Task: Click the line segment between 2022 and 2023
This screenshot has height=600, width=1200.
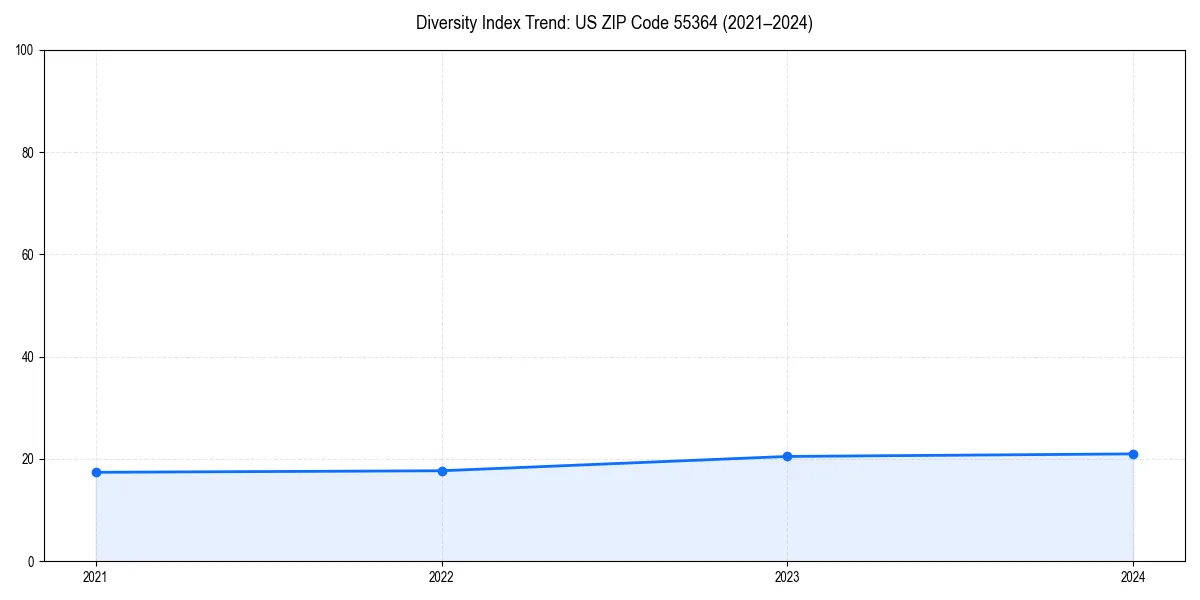Action: click(615, 462)
